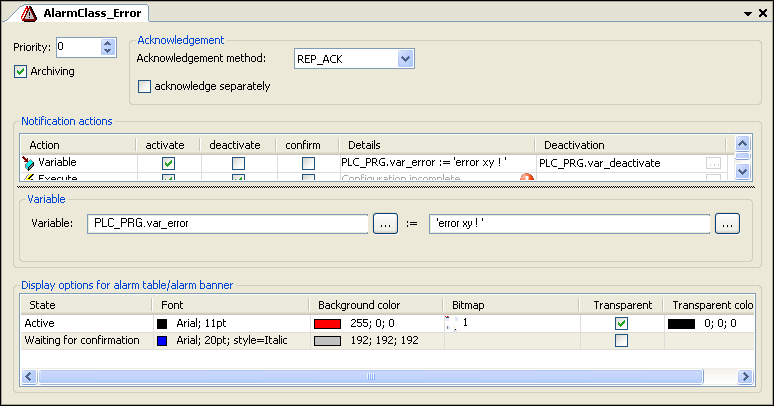The height and width of the screenshot is (406, 774).
Task: Click the red background color swatch 255; 0; 0
Action: coord(327,324)
